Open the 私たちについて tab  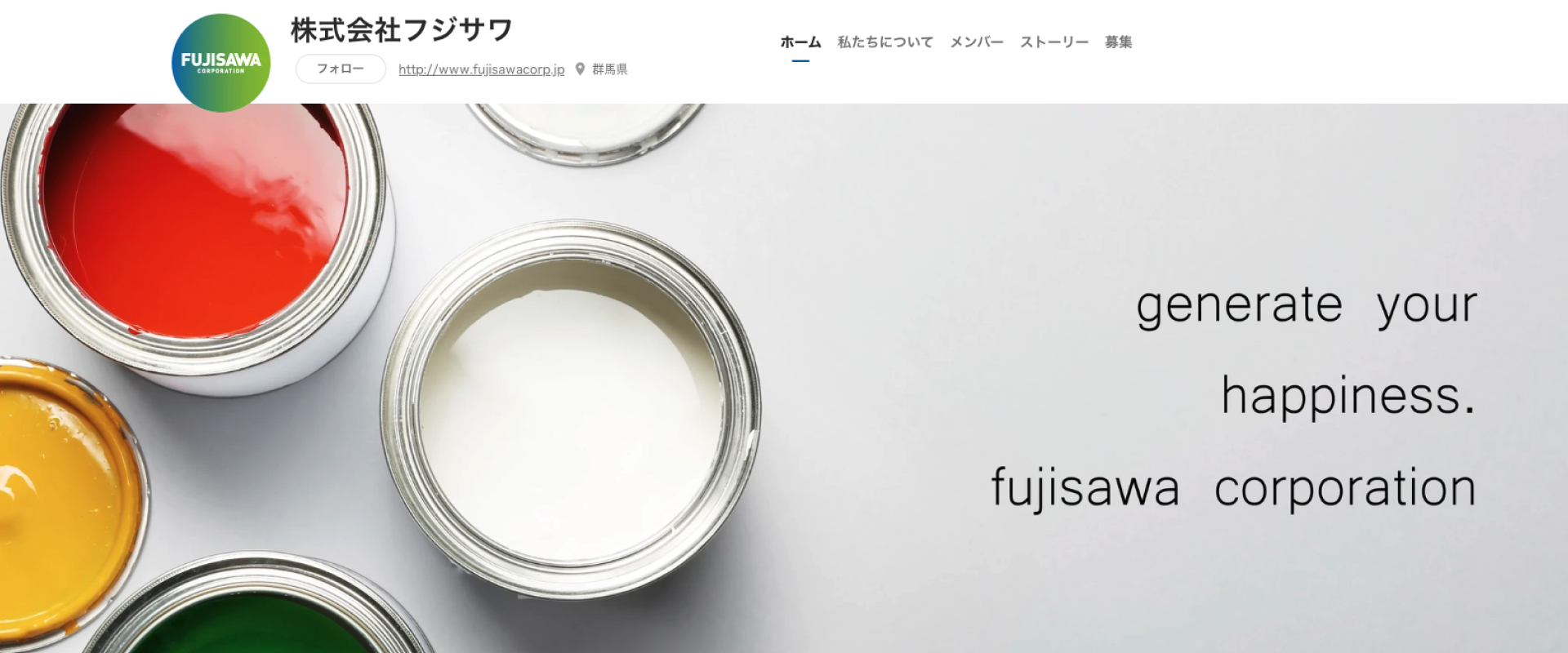pos(885,42)
